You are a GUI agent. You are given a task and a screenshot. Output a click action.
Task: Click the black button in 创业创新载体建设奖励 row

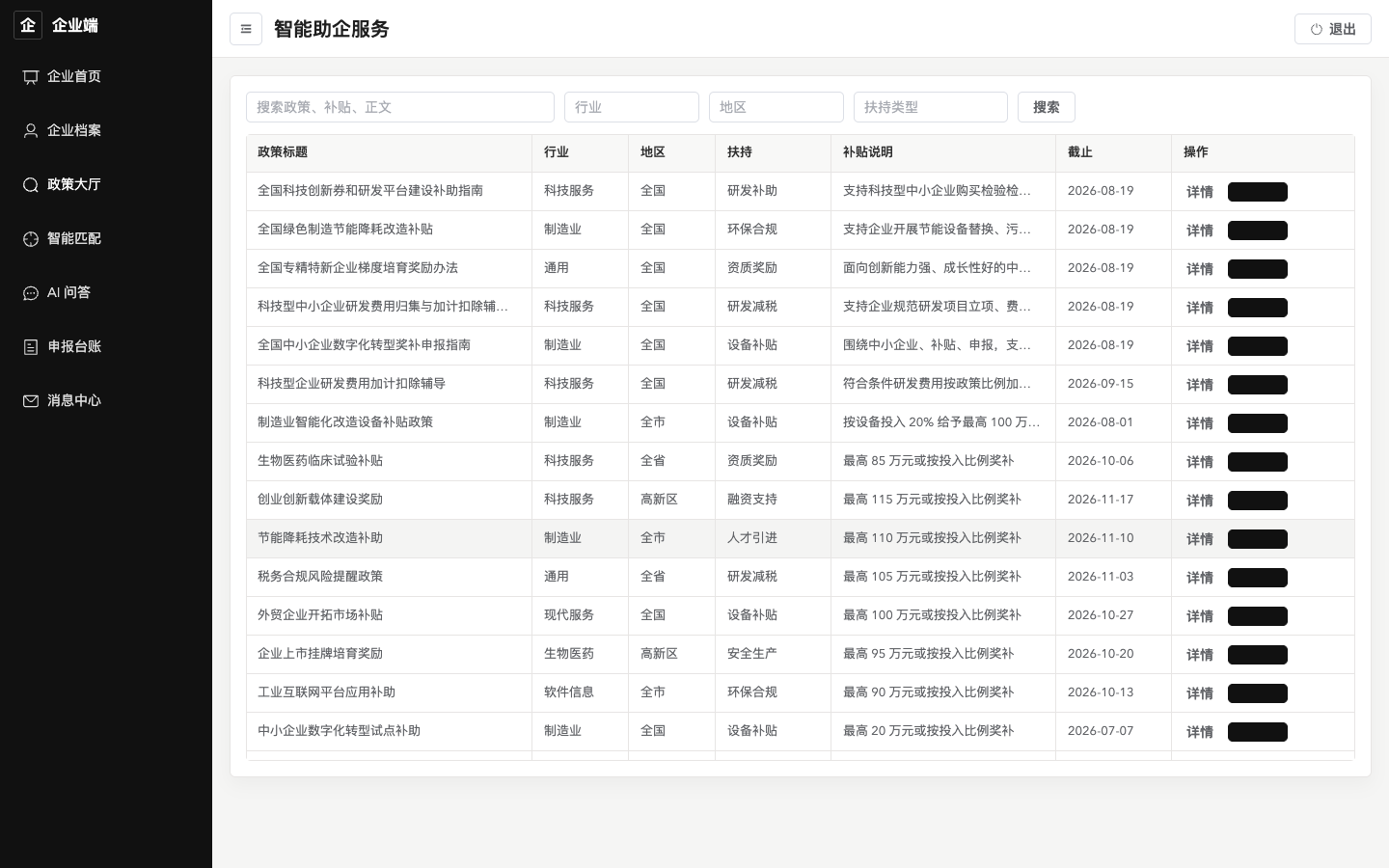click(x=1258, y=501)
